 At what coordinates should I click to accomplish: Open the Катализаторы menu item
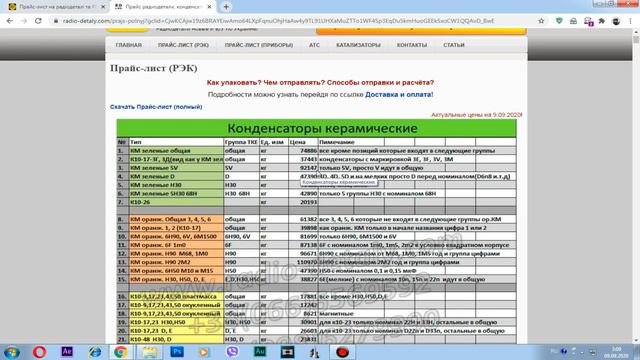pos(358,45)
